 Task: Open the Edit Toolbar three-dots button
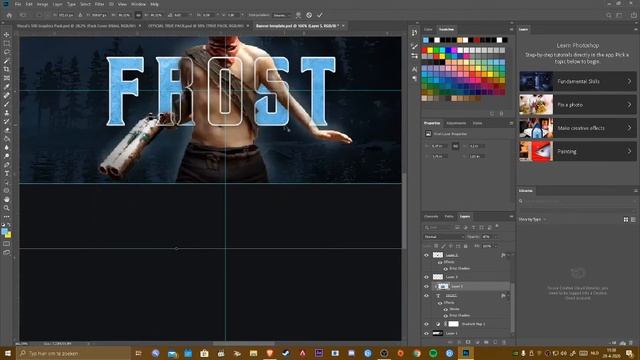coord(7,217)
